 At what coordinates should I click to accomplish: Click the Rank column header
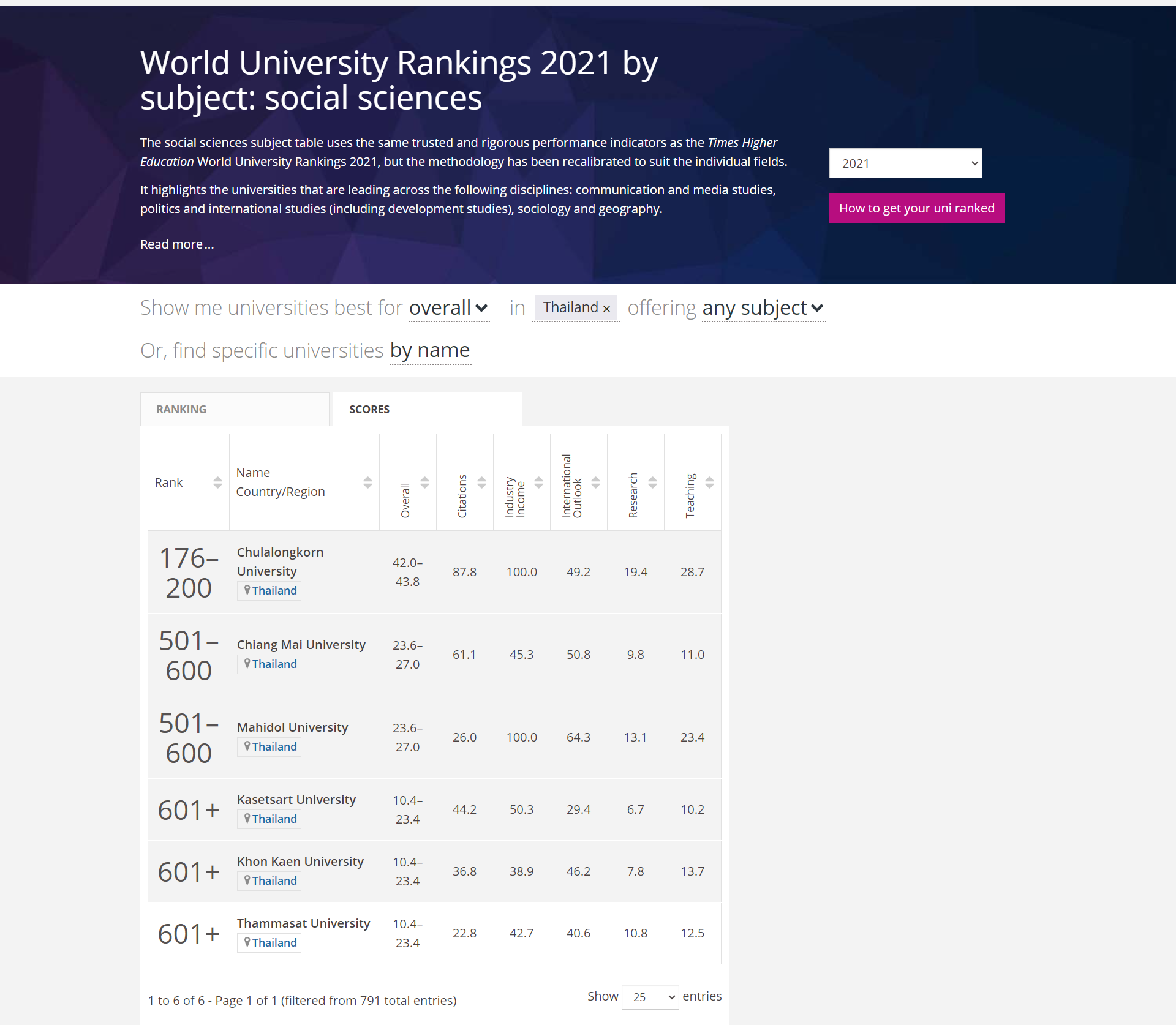(188, 482)
